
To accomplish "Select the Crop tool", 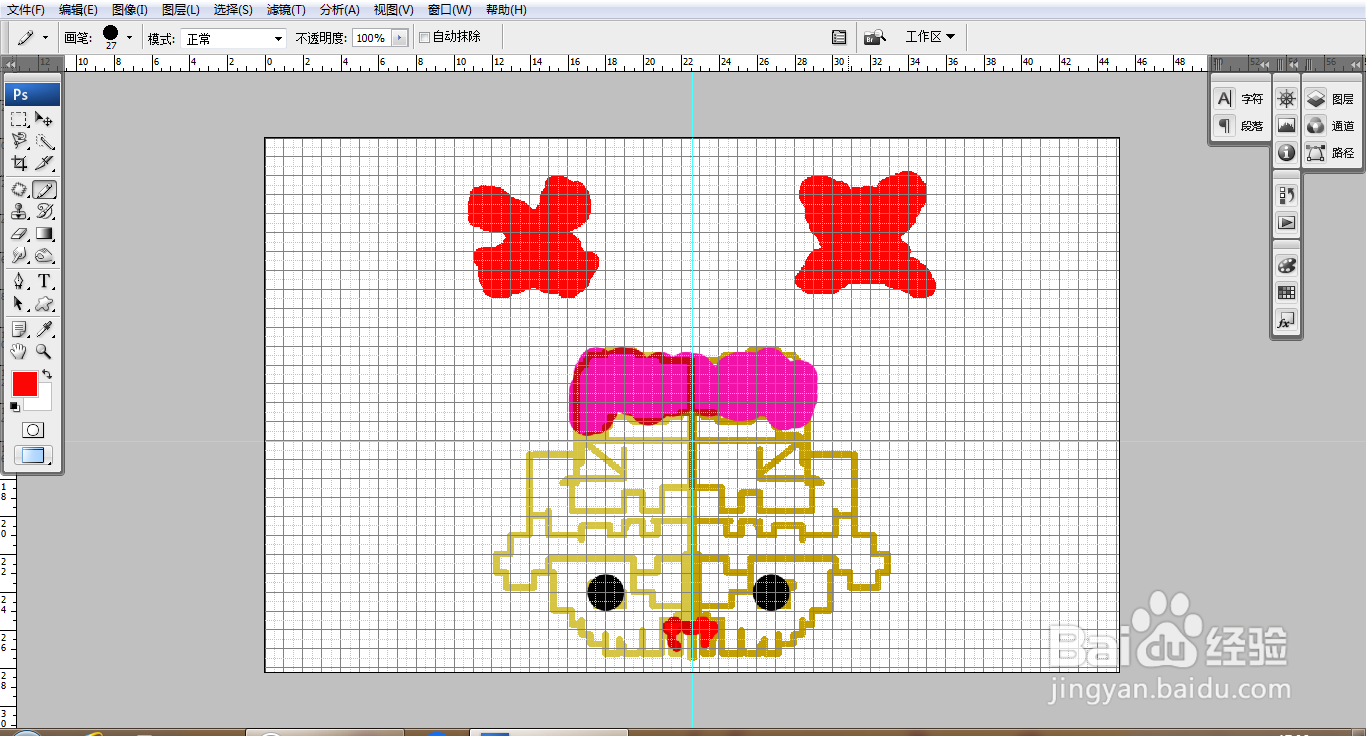I will coord(19,164).
